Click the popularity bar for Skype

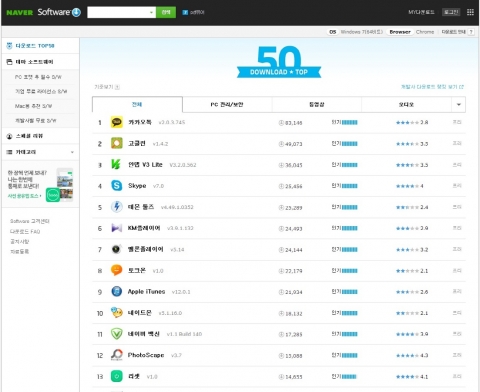point(349,186)
